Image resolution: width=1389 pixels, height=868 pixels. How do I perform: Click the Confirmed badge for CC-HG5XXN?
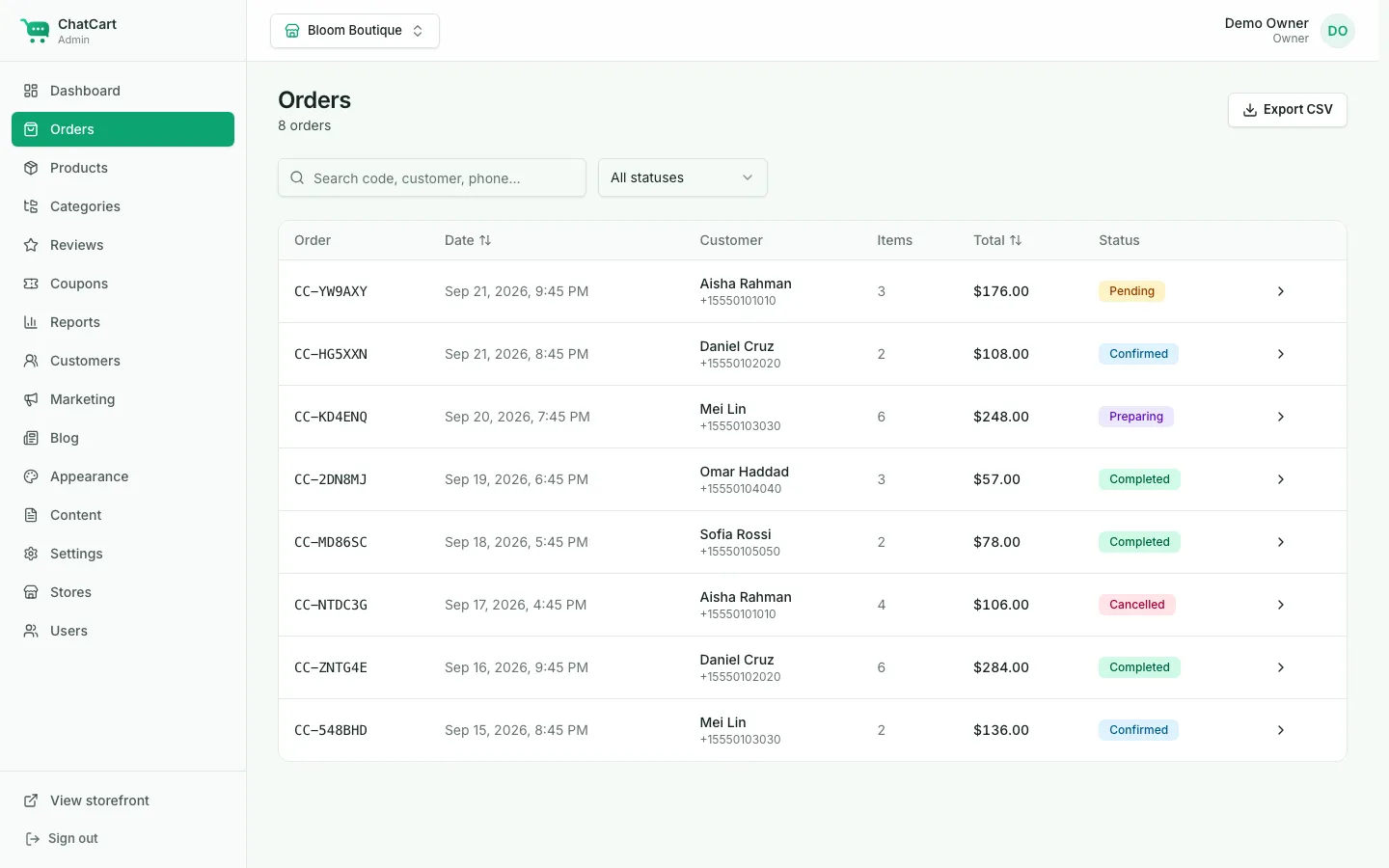click(1138, 354)
